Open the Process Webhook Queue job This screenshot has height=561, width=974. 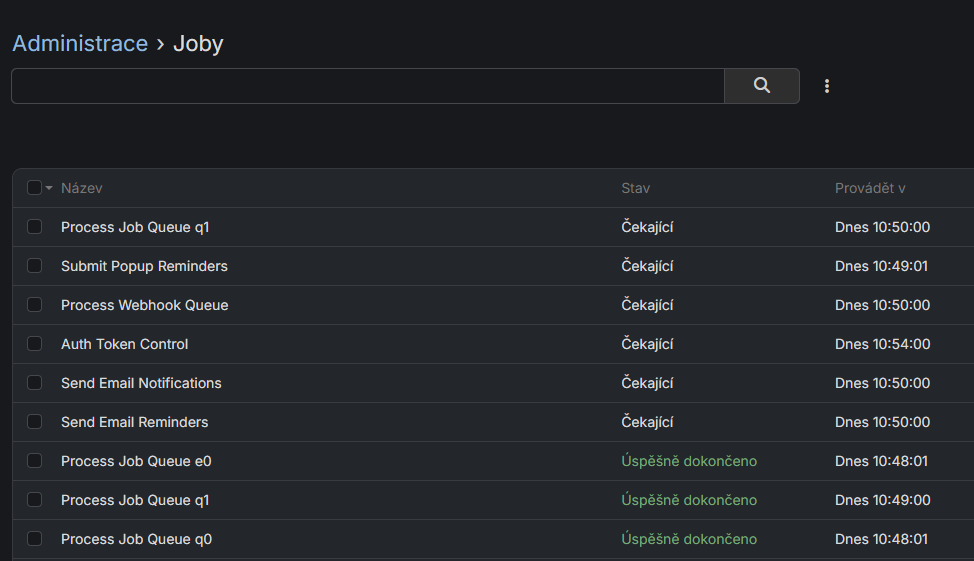click(144, 305)
